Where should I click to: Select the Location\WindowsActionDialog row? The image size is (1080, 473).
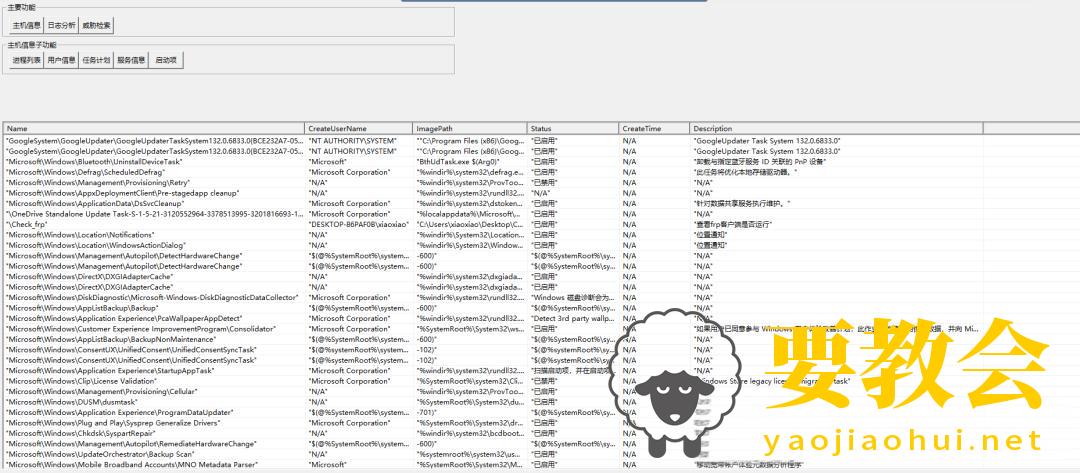tap(493, 244)
